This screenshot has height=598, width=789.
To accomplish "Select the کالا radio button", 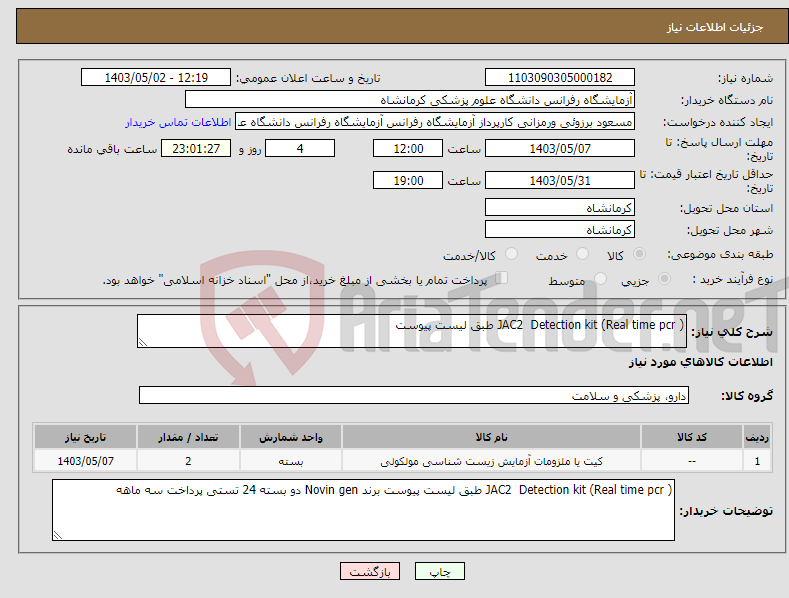I will pyautogui.click(x=639, y=254).
